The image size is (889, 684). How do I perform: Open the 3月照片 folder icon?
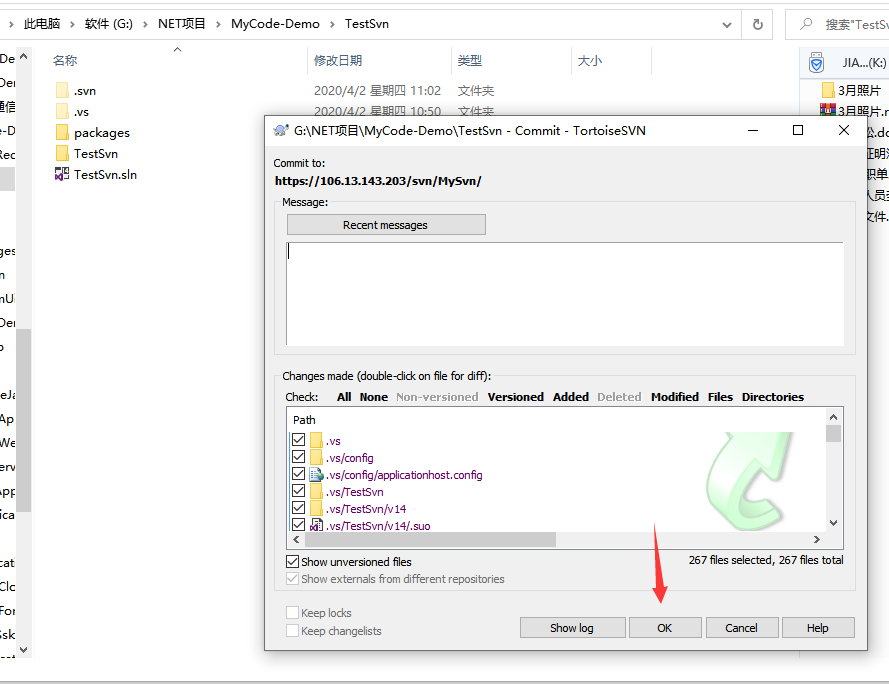tap(828, 90)
